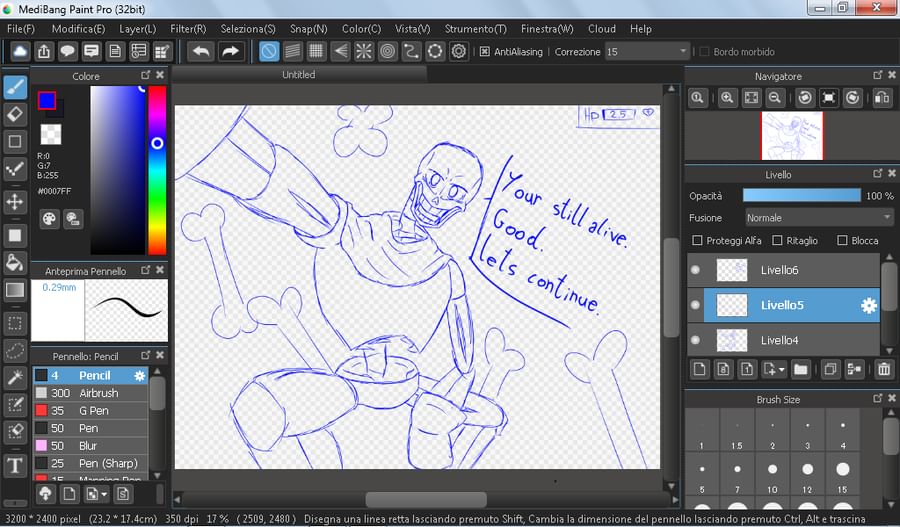Undock the Colore panel
The image size is (900, 527).
[x=146, y=75]
